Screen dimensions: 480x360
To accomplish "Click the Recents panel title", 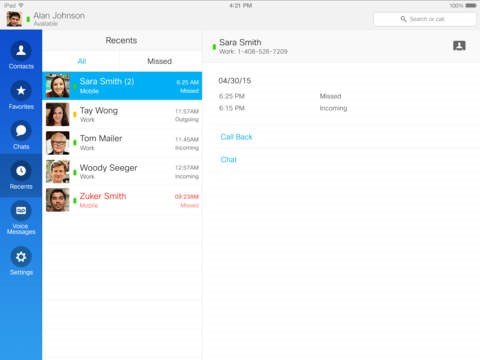I will 121,40.
